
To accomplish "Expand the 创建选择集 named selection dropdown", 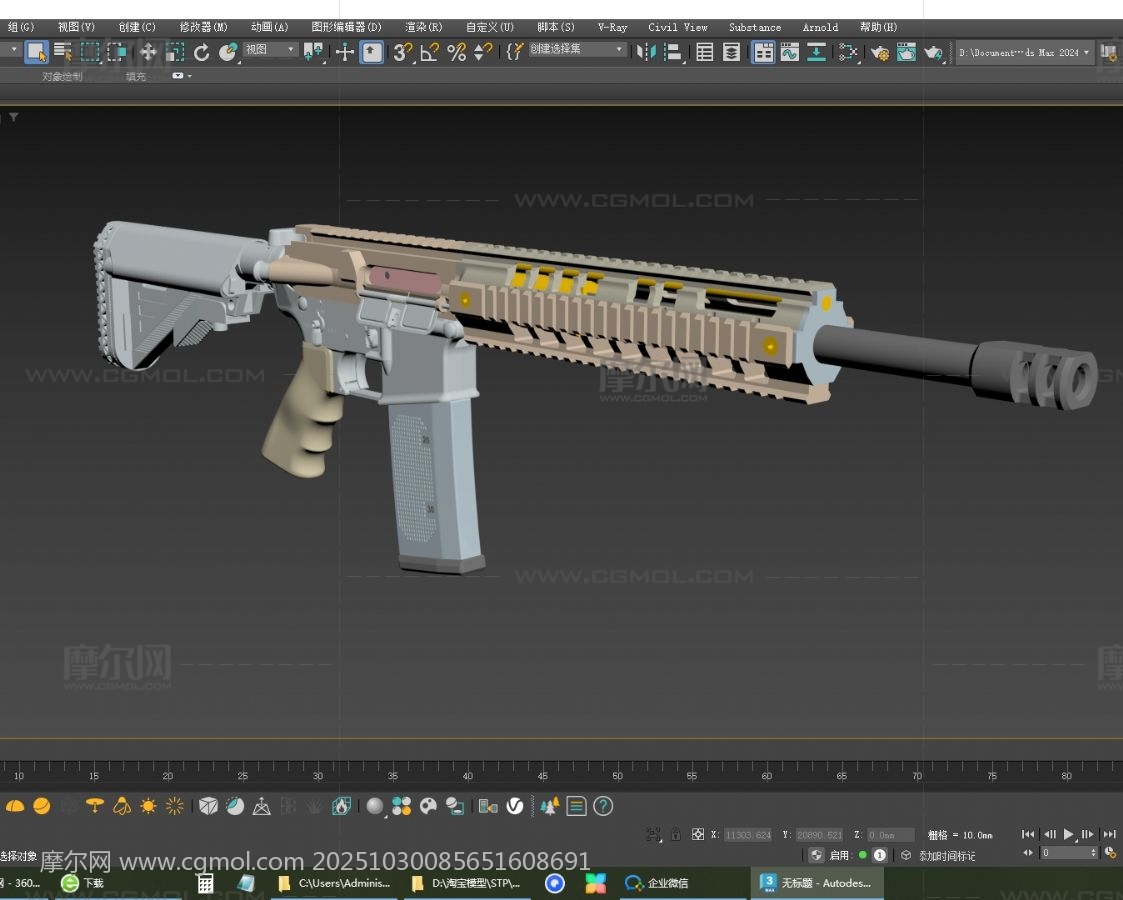I will click(577, 49).
